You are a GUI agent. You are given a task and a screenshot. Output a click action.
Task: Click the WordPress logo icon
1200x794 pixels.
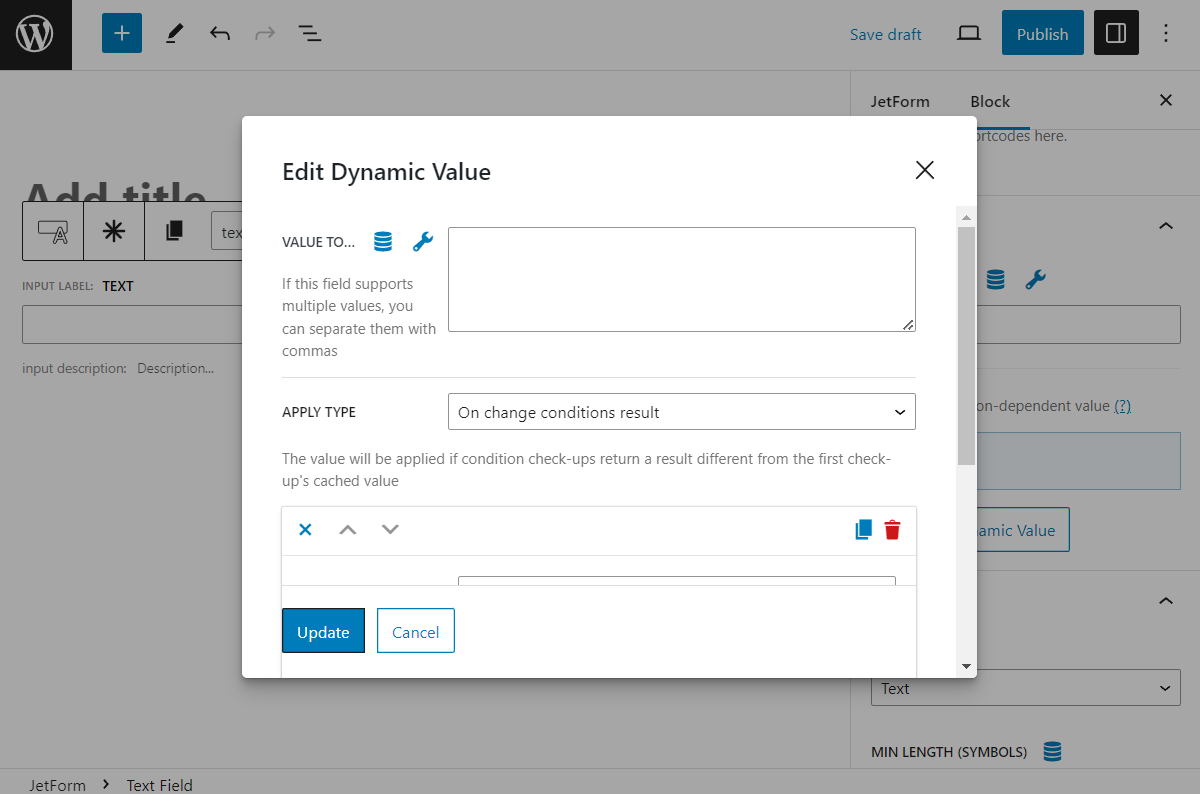pos(35,33)
